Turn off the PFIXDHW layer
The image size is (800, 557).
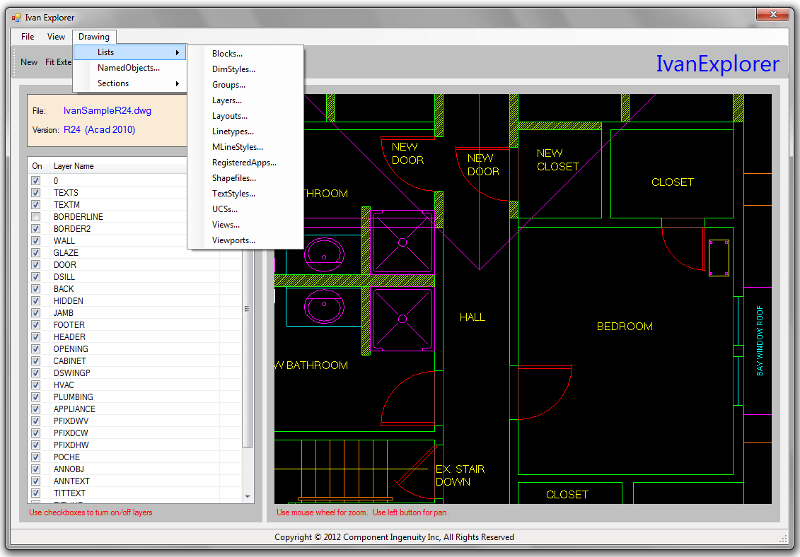point(36,445)
